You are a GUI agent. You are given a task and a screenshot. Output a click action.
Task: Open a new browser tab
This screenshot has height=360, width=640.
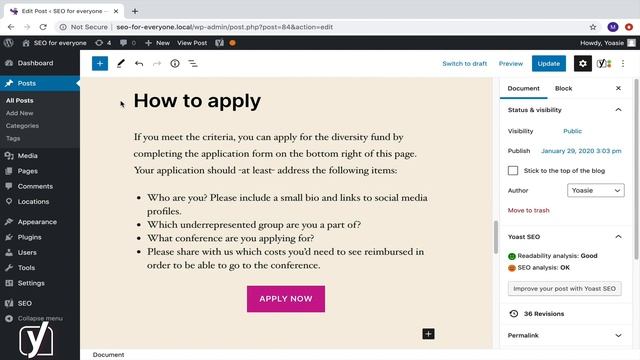coord(135,11)
